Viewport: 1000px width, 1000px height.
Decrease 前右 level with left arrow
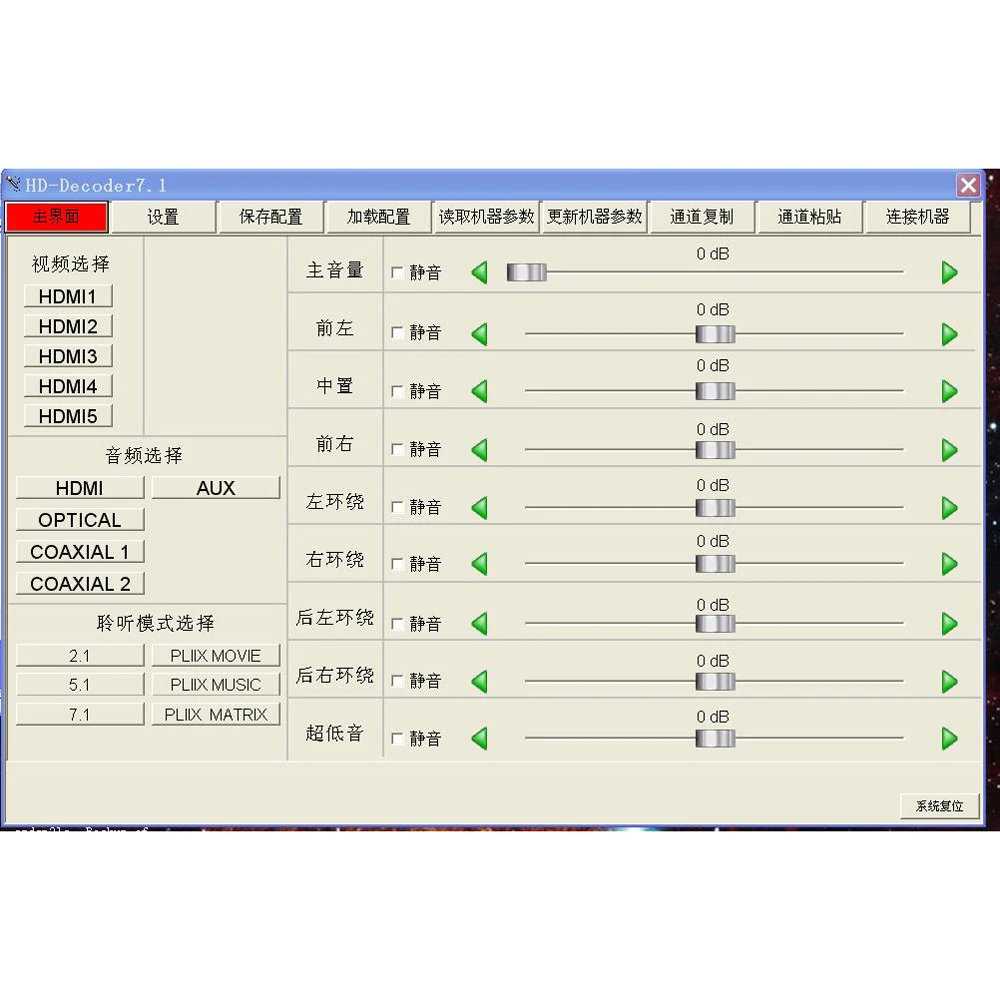480,450
